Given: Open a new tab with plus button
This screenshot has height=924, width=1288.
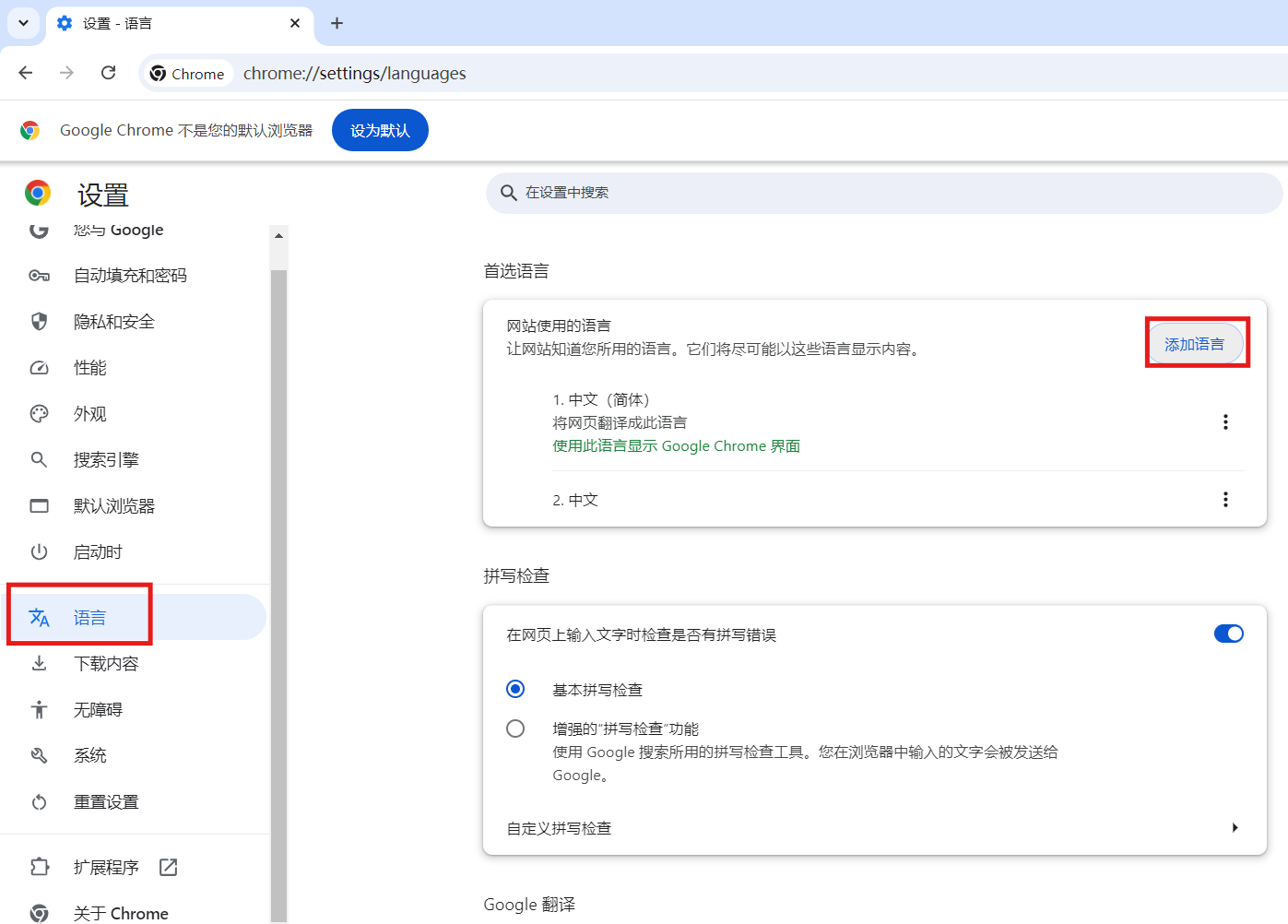Looking at the screenshot, I should (337, 23).
